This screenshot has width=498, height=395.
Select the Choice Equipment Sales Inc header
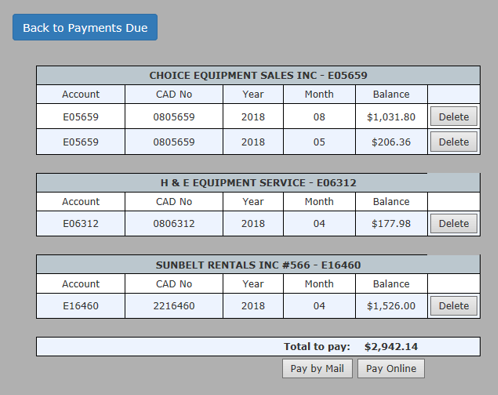pyautogui.click(x=258, y=75)
